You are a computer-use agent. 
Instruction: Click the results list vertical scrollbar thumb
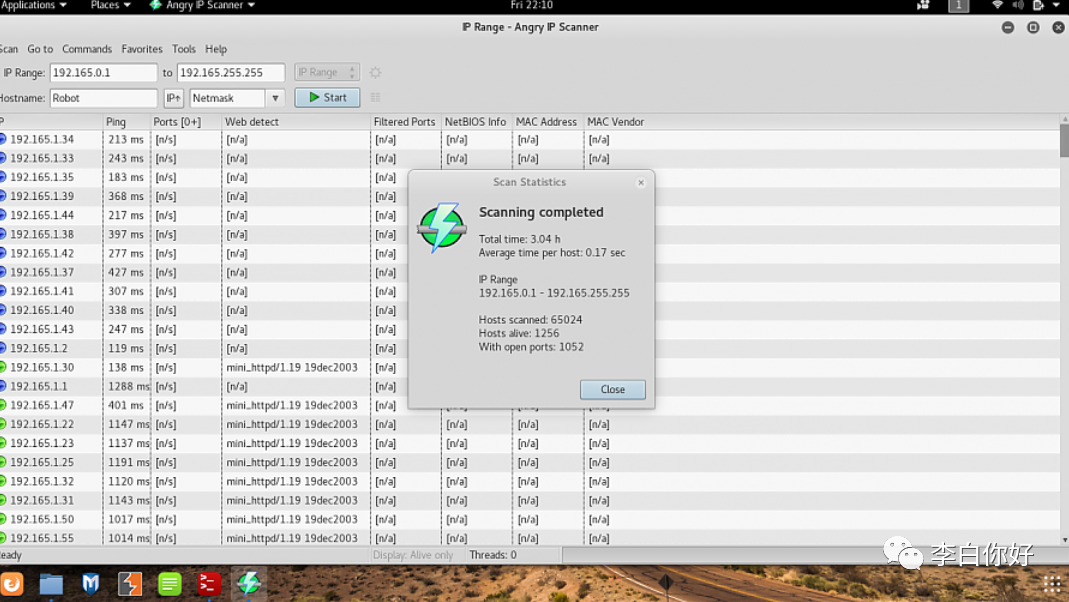point(1064,141)
